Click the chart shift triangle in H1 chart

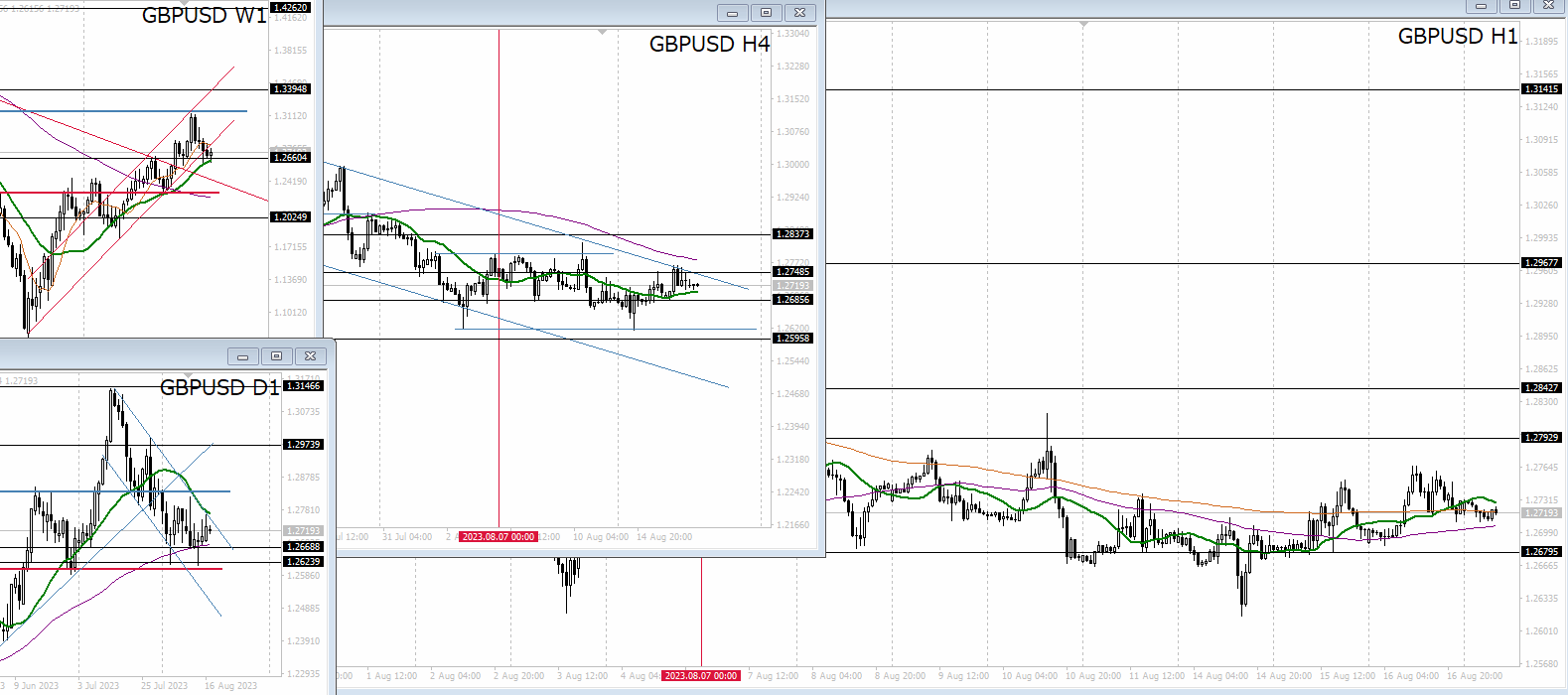(1083, 24)
